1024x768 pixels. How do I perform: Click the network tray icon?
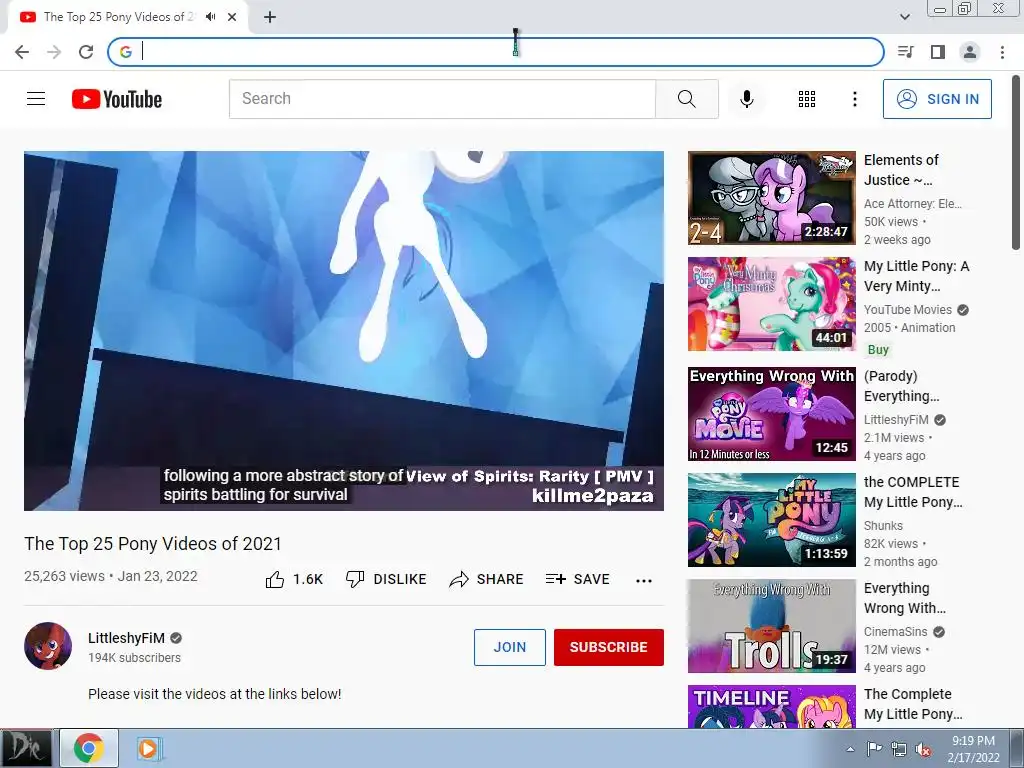coord(899,749)
